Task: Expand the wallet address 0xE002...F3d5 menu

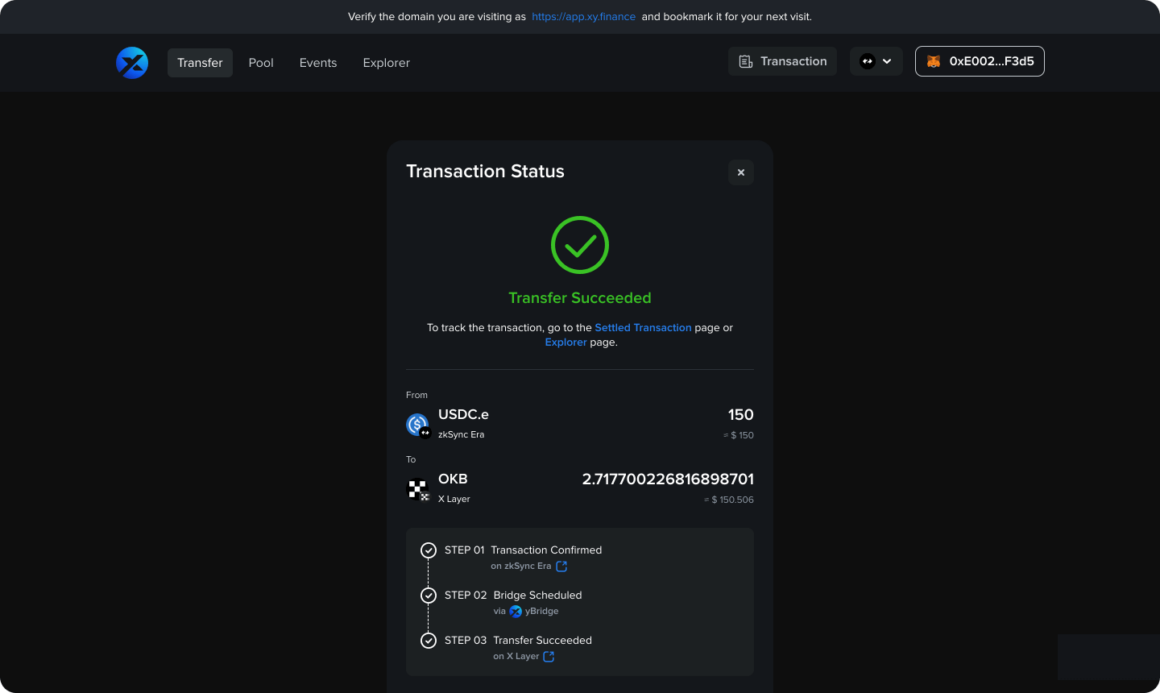Action: point(979,61)
